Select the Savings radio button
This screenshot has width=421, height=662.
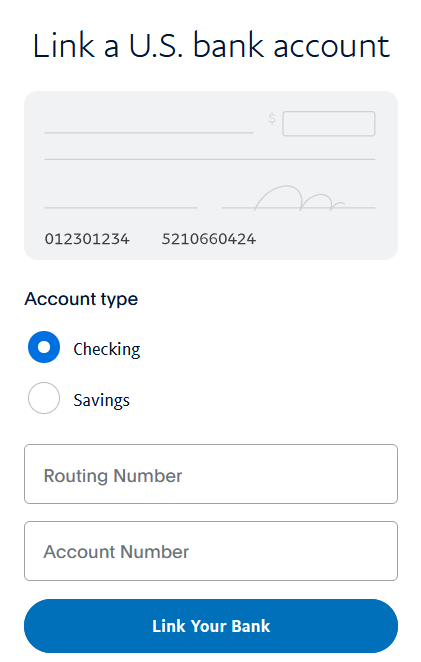click(x=44, y=398)
